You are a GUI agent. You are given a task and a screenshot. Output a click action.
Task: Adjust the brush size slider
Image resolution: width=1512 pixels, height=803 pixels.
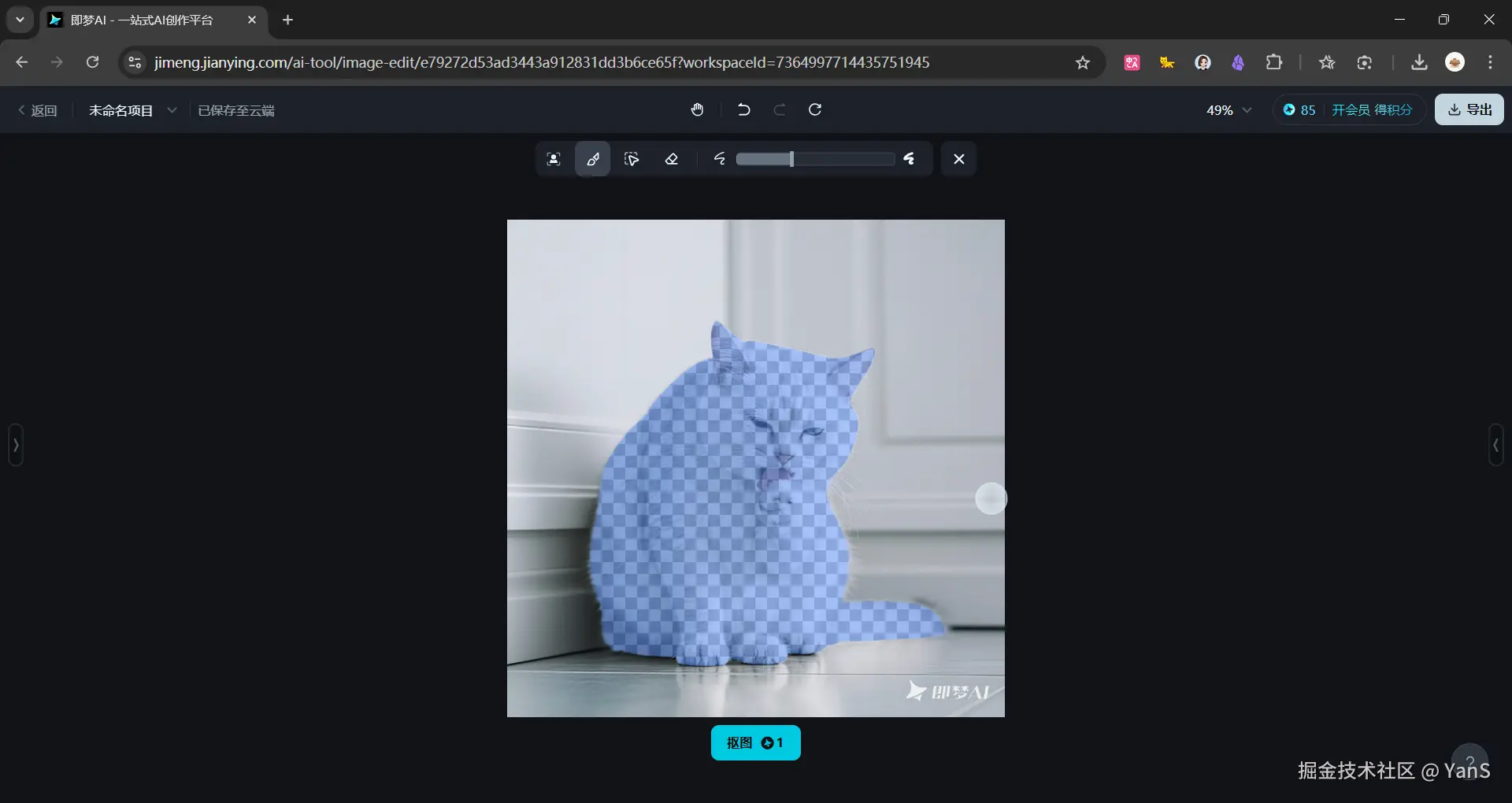[x=815, y=159]
